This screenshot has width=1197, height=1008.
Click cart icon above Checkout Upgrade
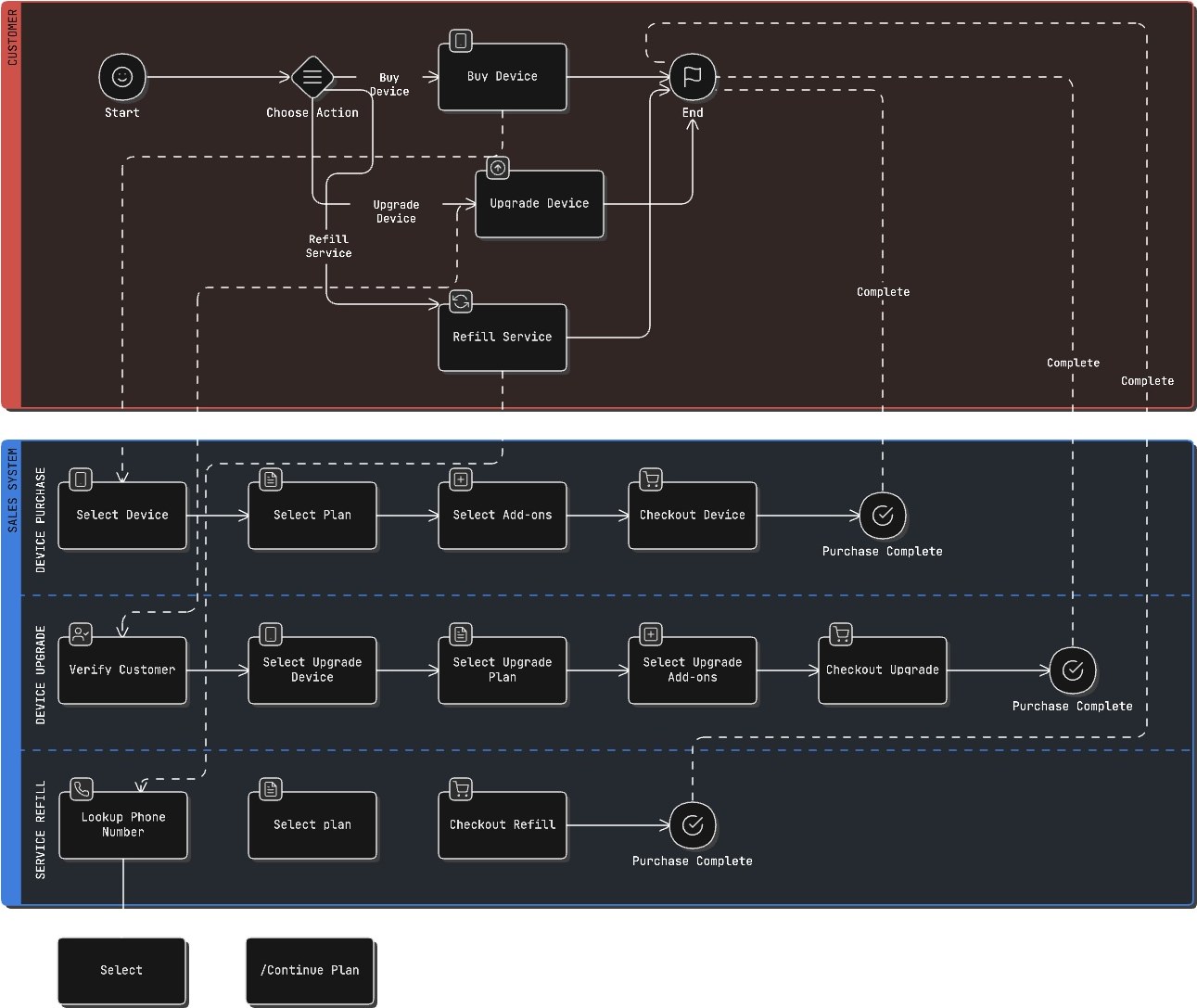coord(841,634)
